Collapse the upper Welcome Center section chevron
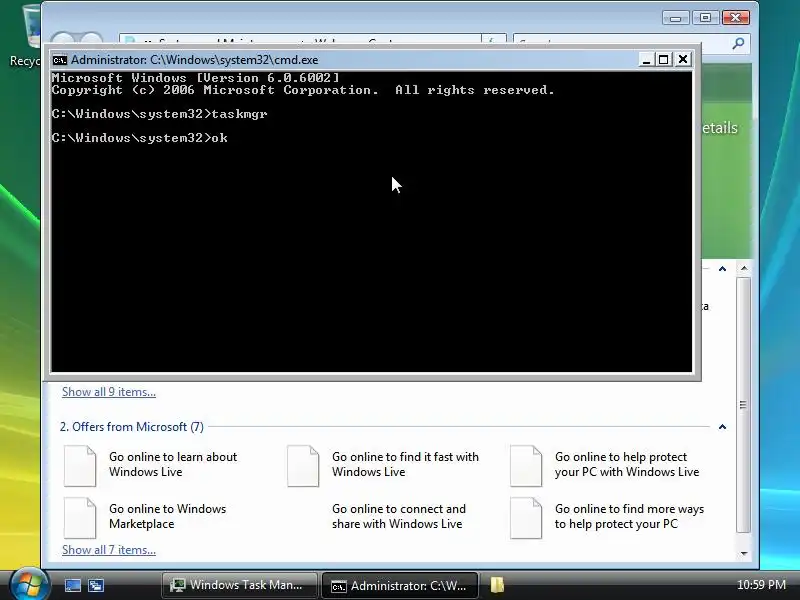Image resolution: width=800 pixels, height=600 pixels. tap(722, 268)
